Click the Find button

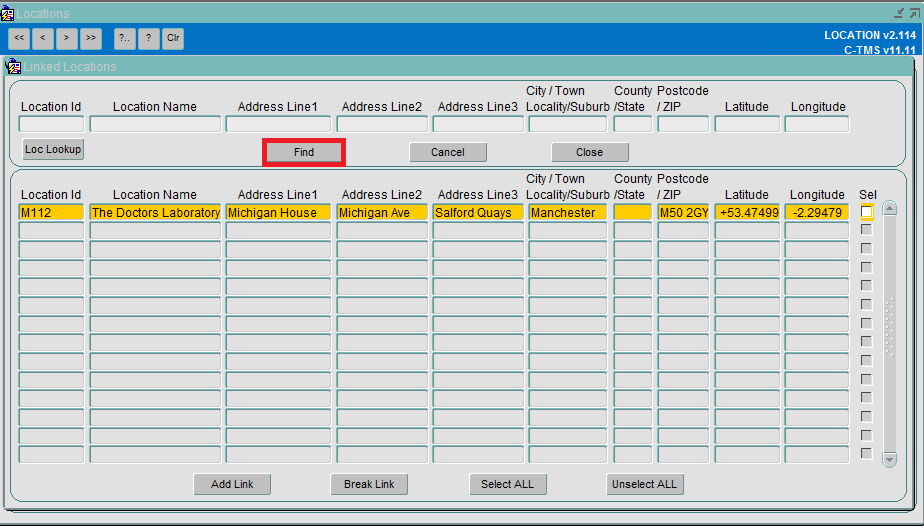[303, 153]
